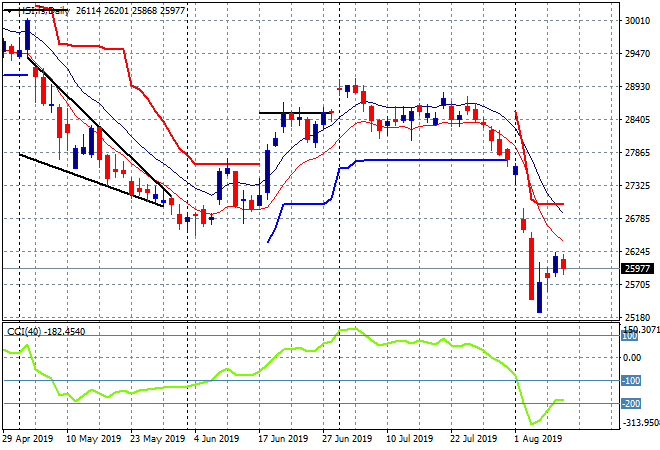Click the 17 Jun 2019 date label
The width and height of the screenshot is (660, 450).
(282, 439)
